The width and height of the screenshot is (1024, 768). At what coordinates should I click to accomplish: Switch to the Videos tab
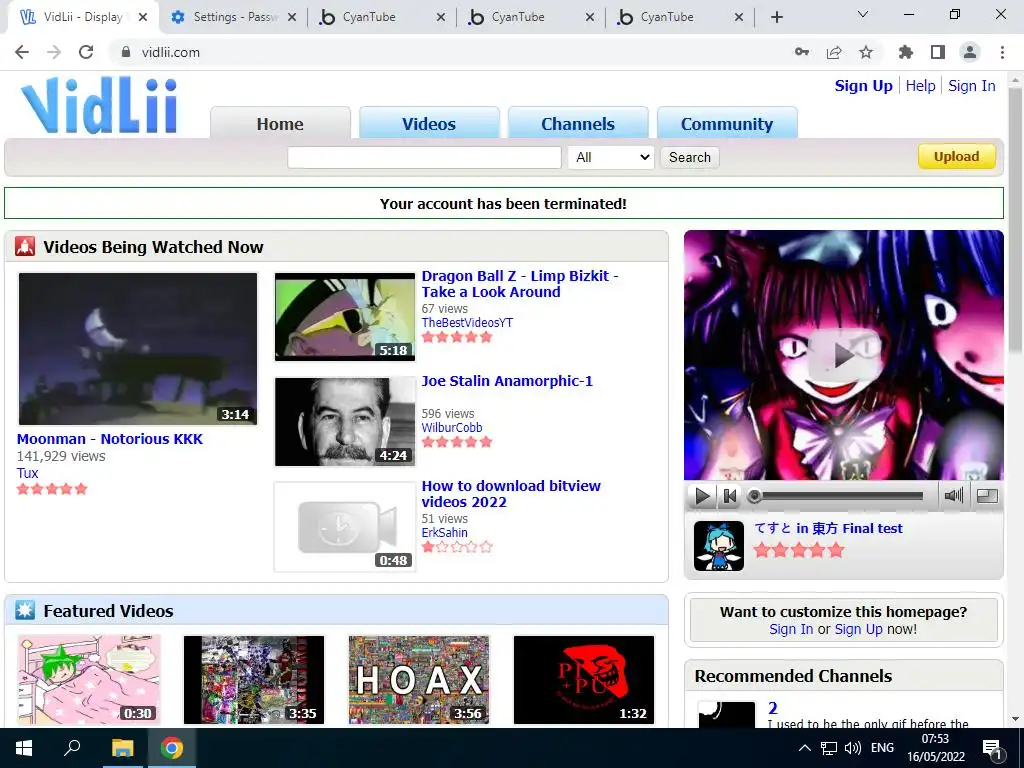(429, 123)
